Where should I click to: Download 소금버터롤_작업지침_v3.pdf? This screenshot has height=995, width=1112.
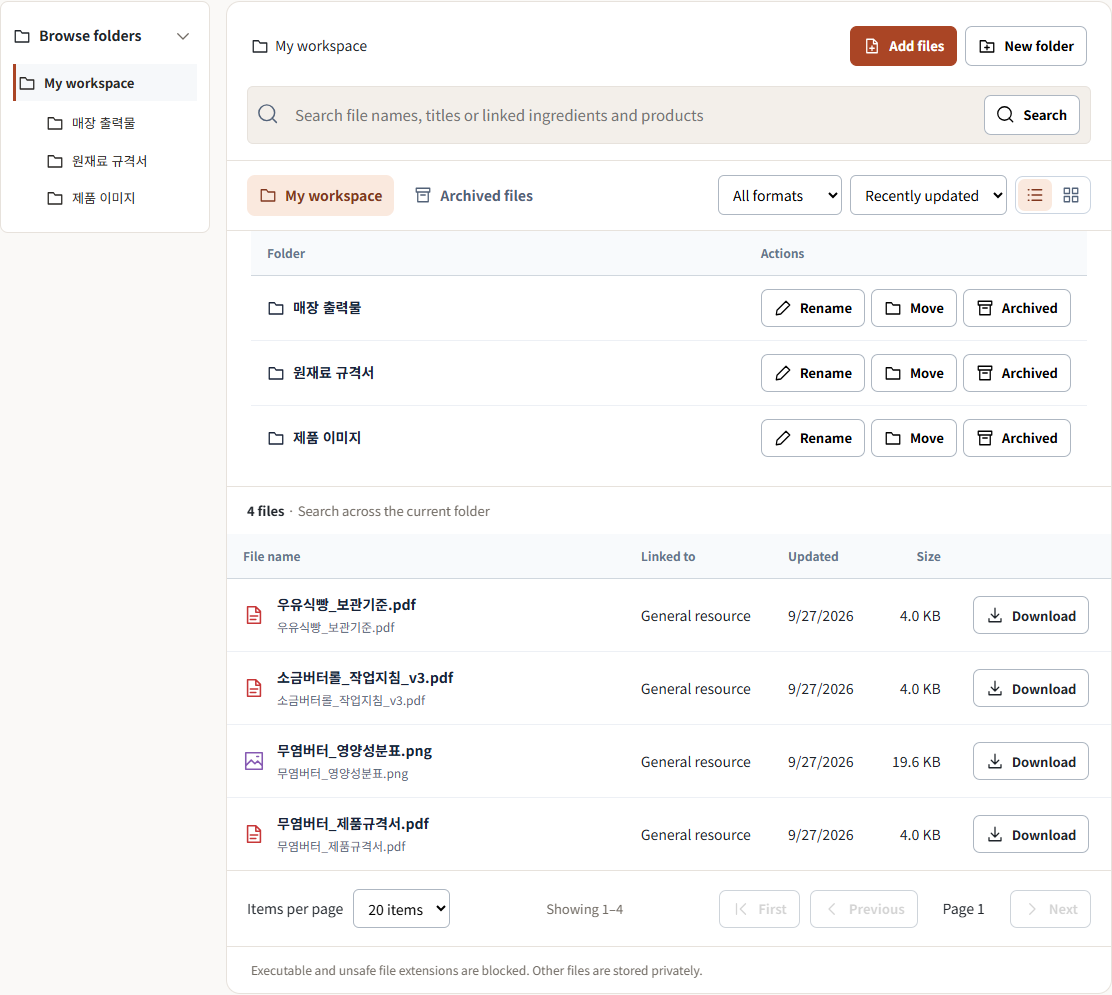click(x=1030, y=689)
